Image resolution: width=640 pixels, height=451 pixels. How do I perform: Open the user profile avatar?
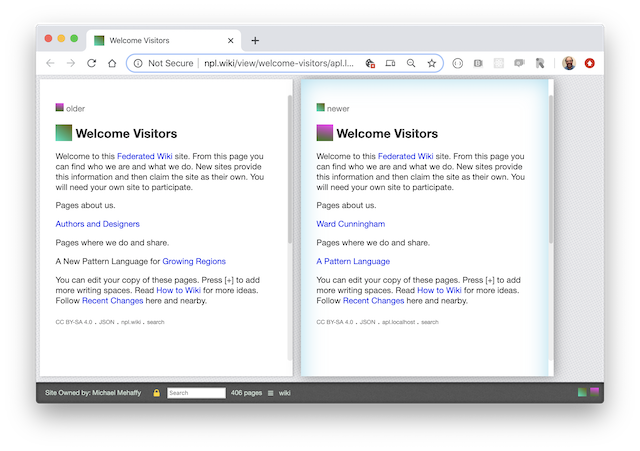(x=569, y=63)
